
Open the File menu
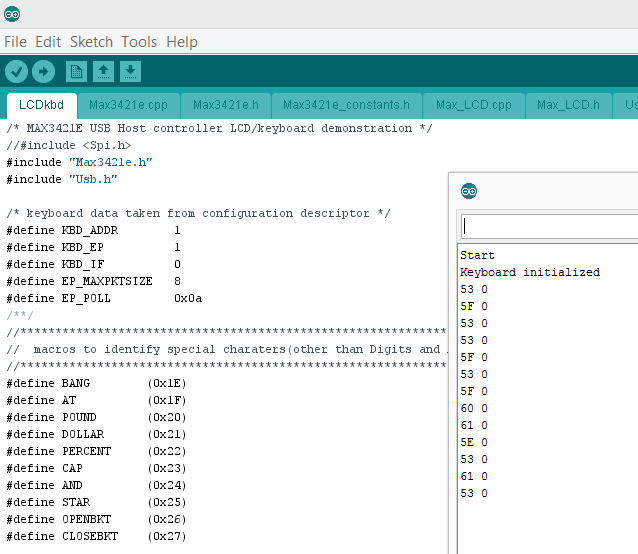(15, 42)
